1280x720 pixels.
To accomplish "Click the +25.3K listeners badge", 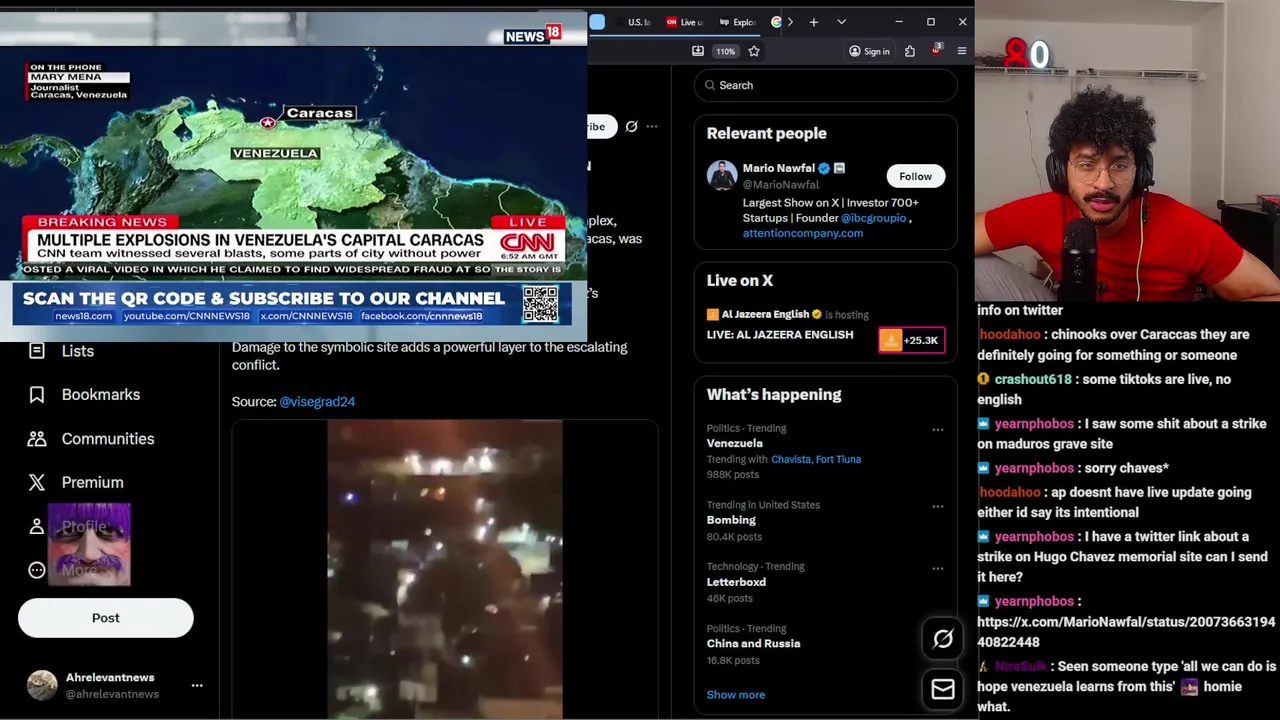I will point(911,340).
